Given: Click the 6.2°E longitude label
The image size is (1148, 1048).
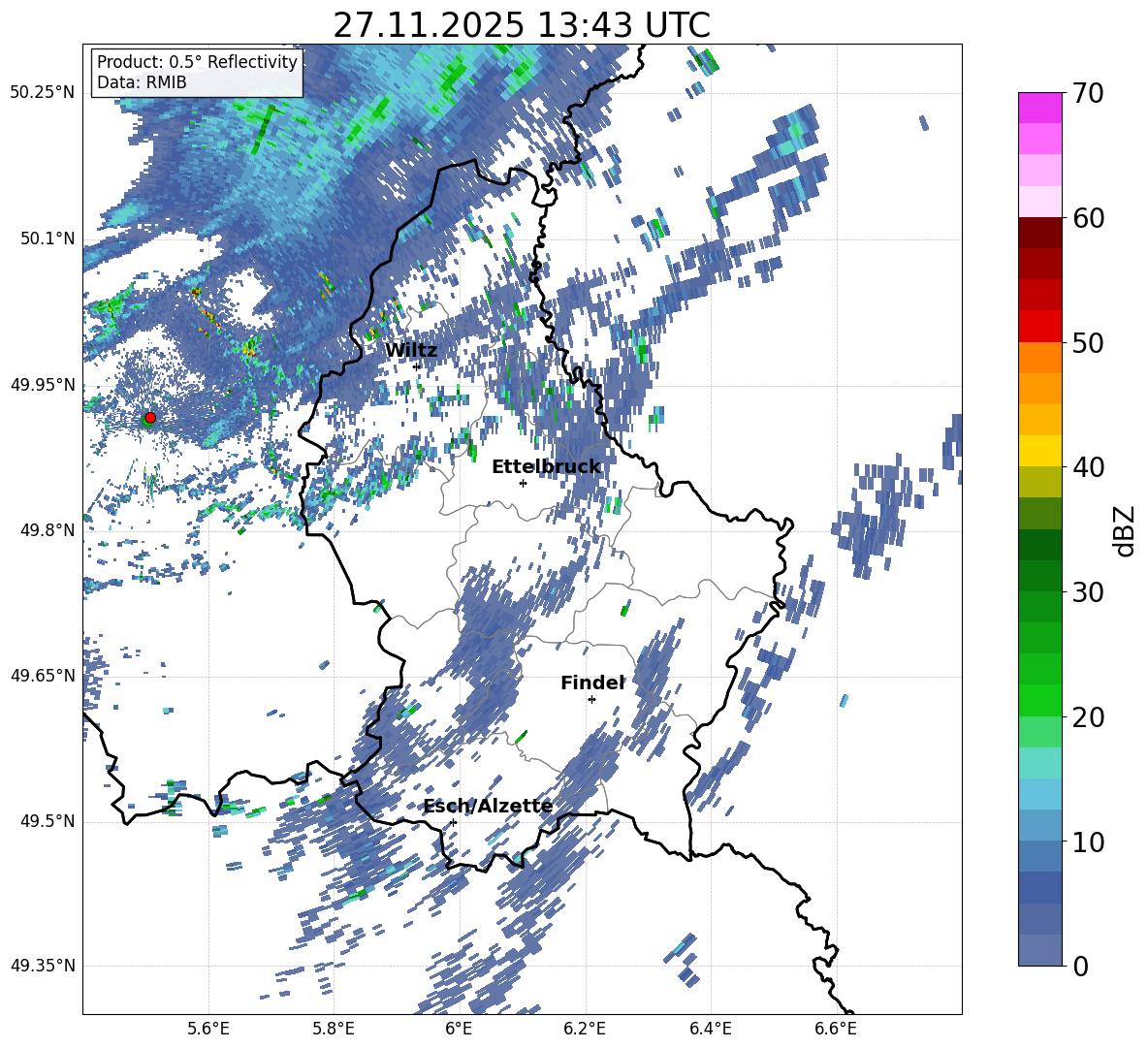Looking at the screenshot, I should click(x=585, y=1029).
